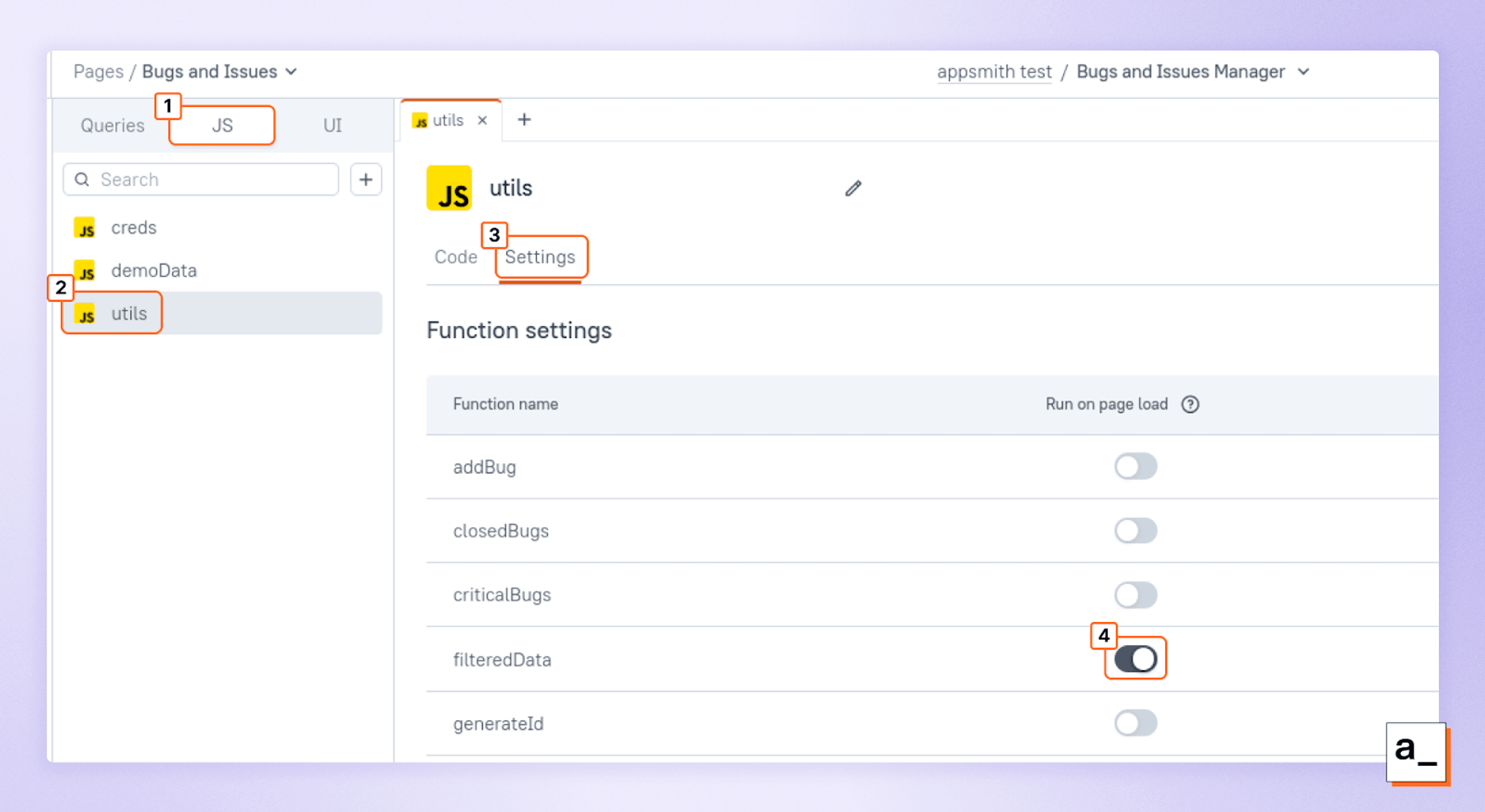Enable Run on page load for addBug
The width and height of the screenshot is (1485, 812).
[1135, 466]
